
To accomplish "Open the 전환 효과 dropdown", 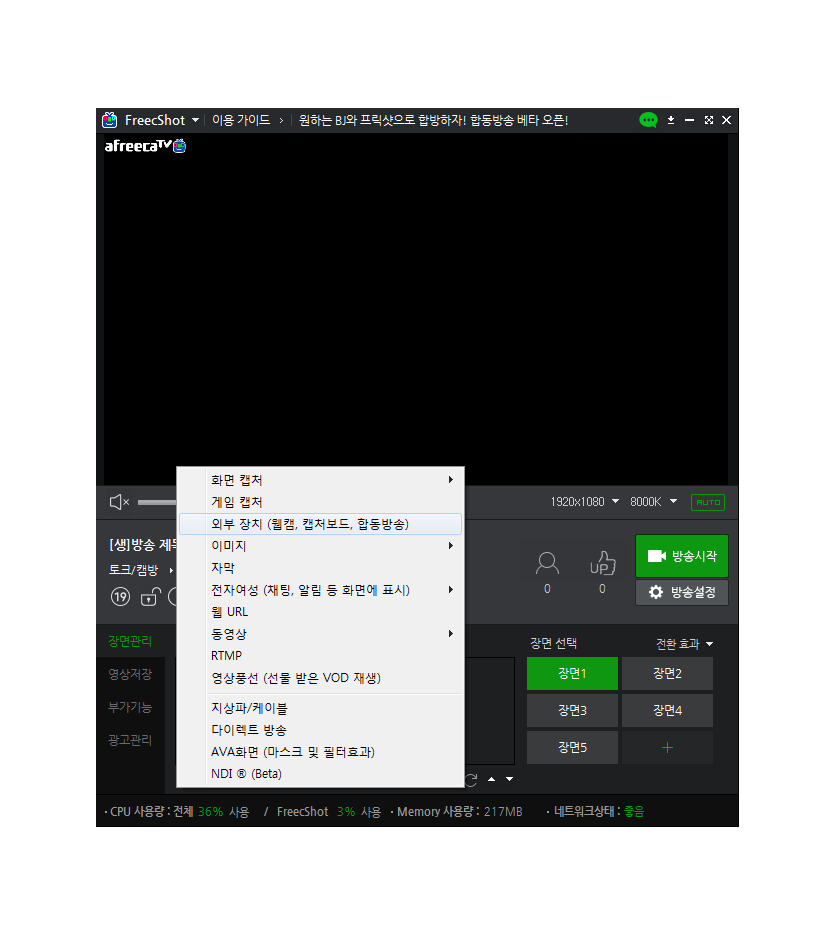I will coord(684,644).
